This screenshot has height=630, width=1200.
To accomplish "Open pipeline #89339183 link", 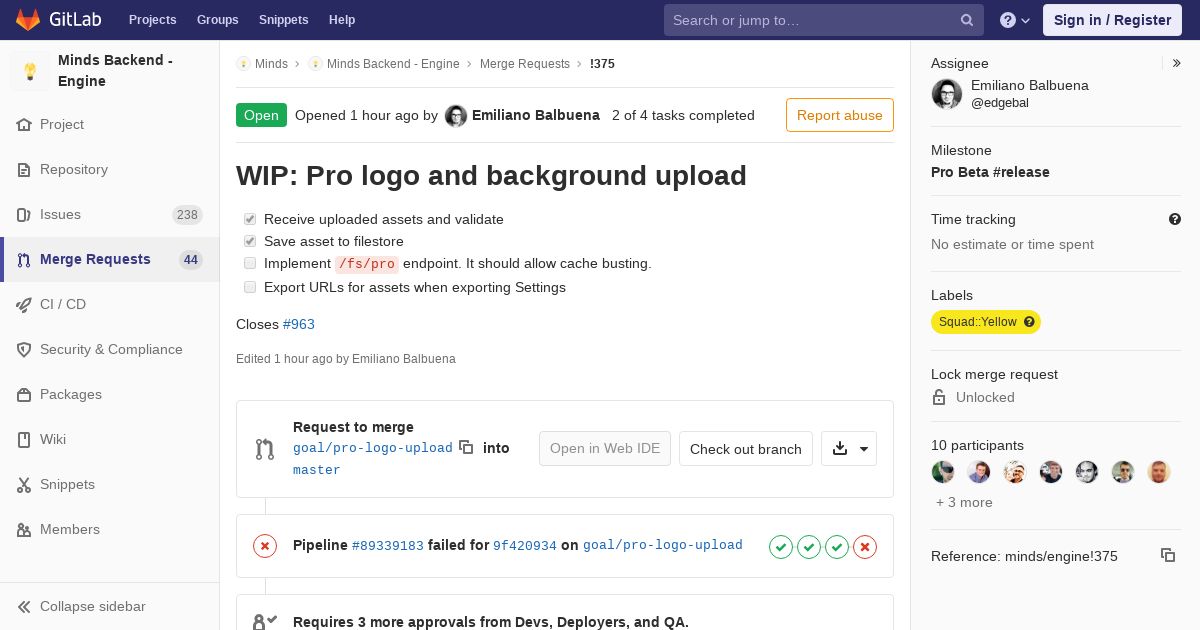I will (x=388, y=546).
